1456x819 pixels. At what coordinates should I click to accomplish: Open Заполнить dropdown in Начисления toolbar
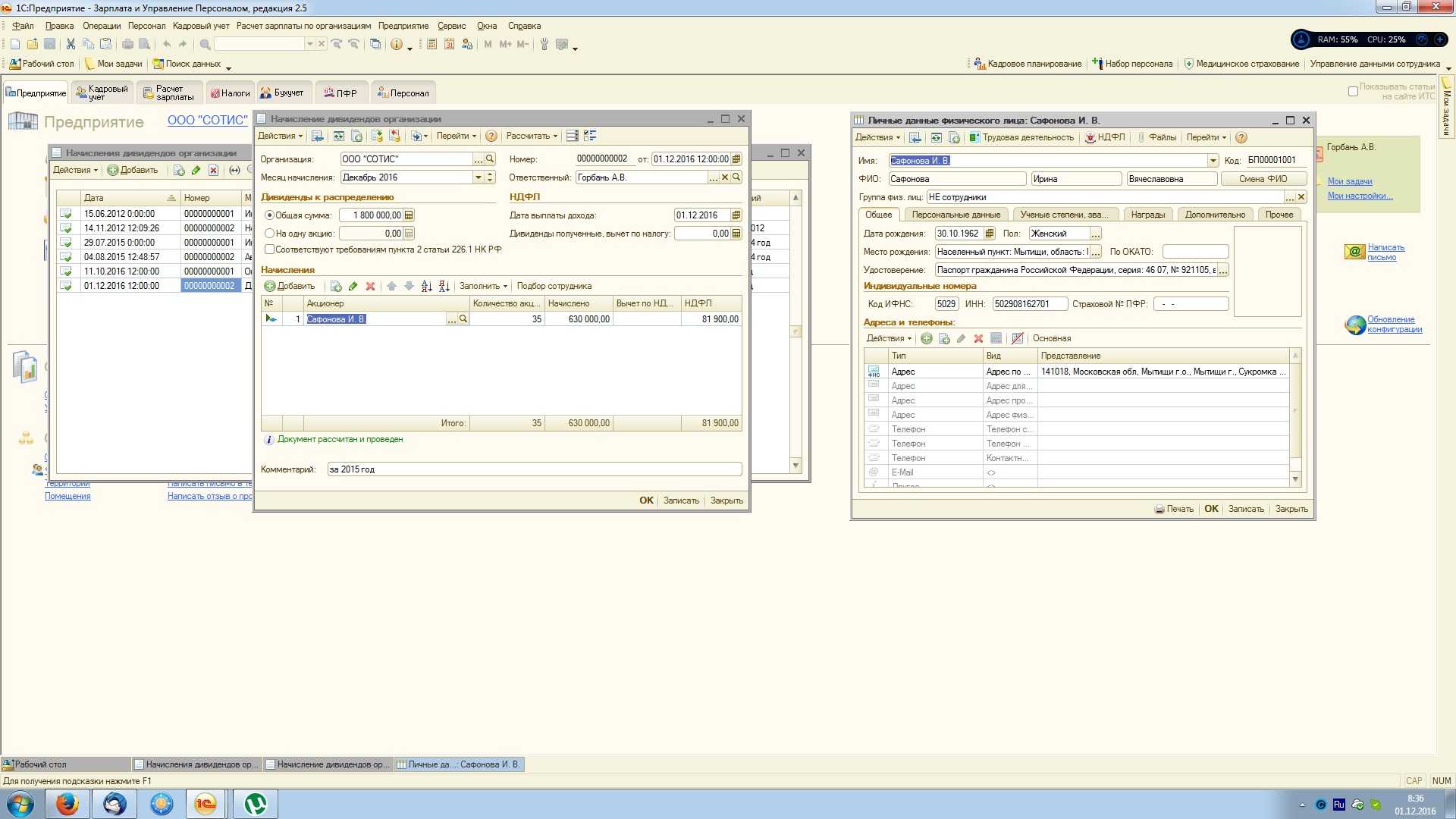coord(483,286)
